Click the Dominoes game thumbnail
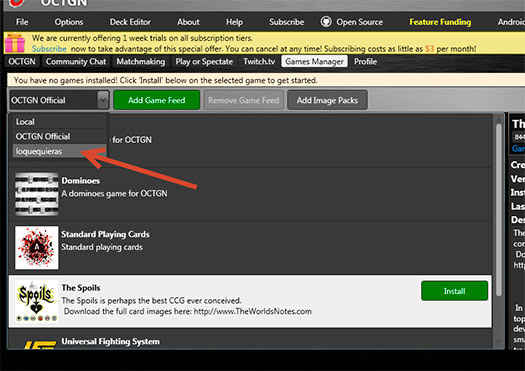Image resolution: width=525 pixels, height=371 pixels. 36,194
